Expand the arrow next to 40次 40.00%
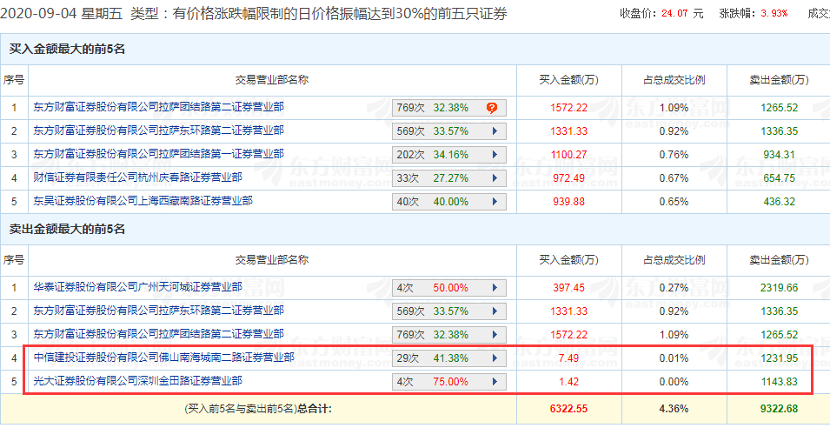This screenshot has width=830, height=428. pos(495,202)
